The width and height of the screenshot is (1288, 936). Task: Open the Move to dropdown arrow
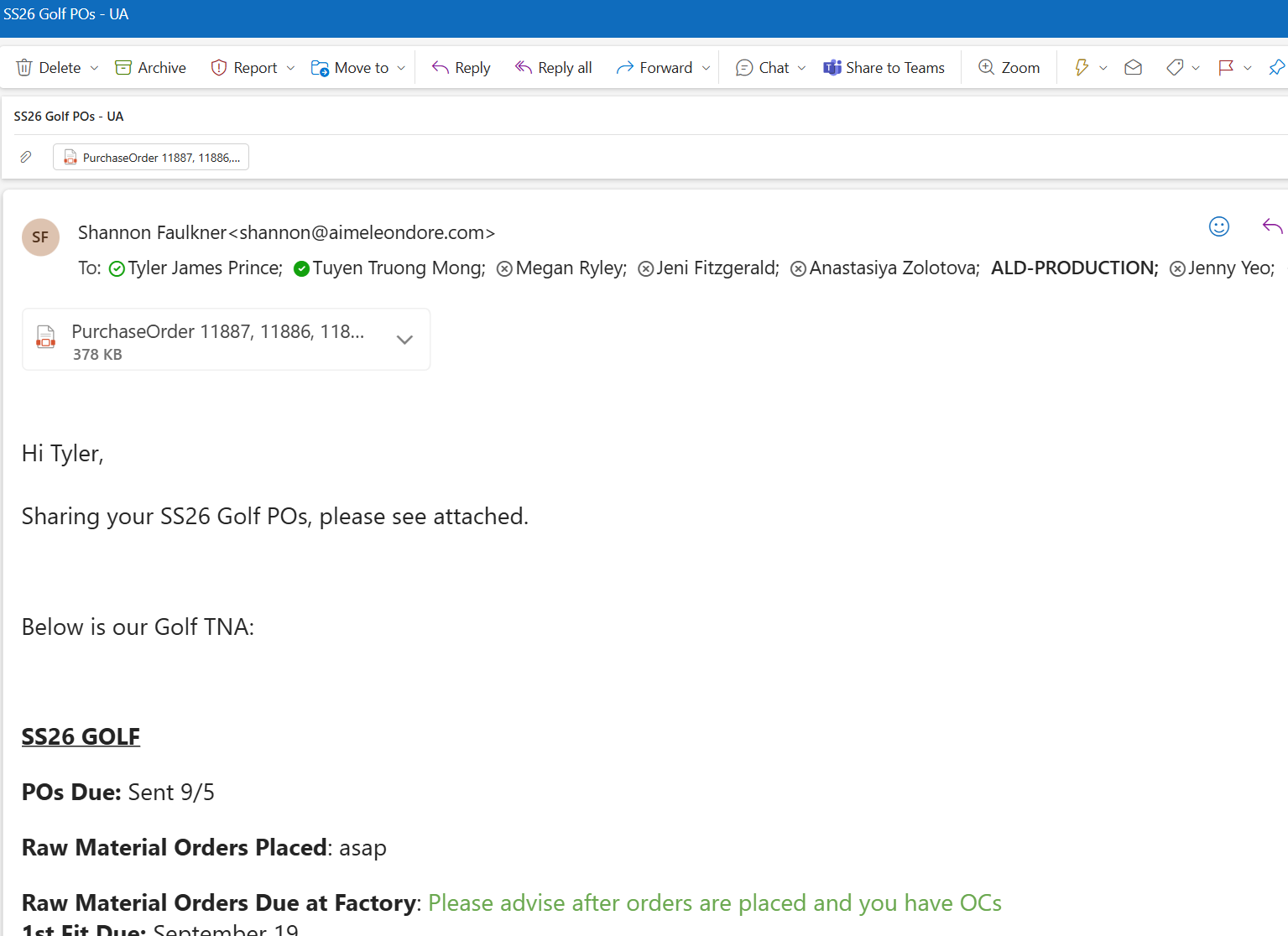coord(401,68)
